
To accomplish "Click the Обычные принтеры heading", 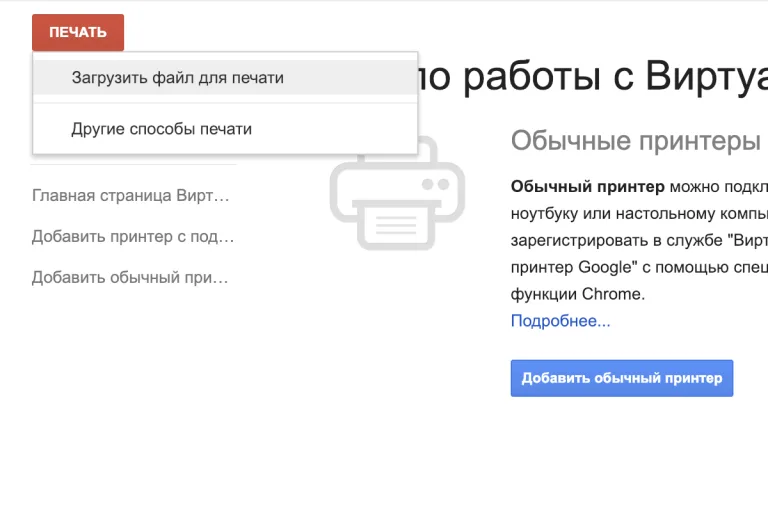I will tap(636, 141).
